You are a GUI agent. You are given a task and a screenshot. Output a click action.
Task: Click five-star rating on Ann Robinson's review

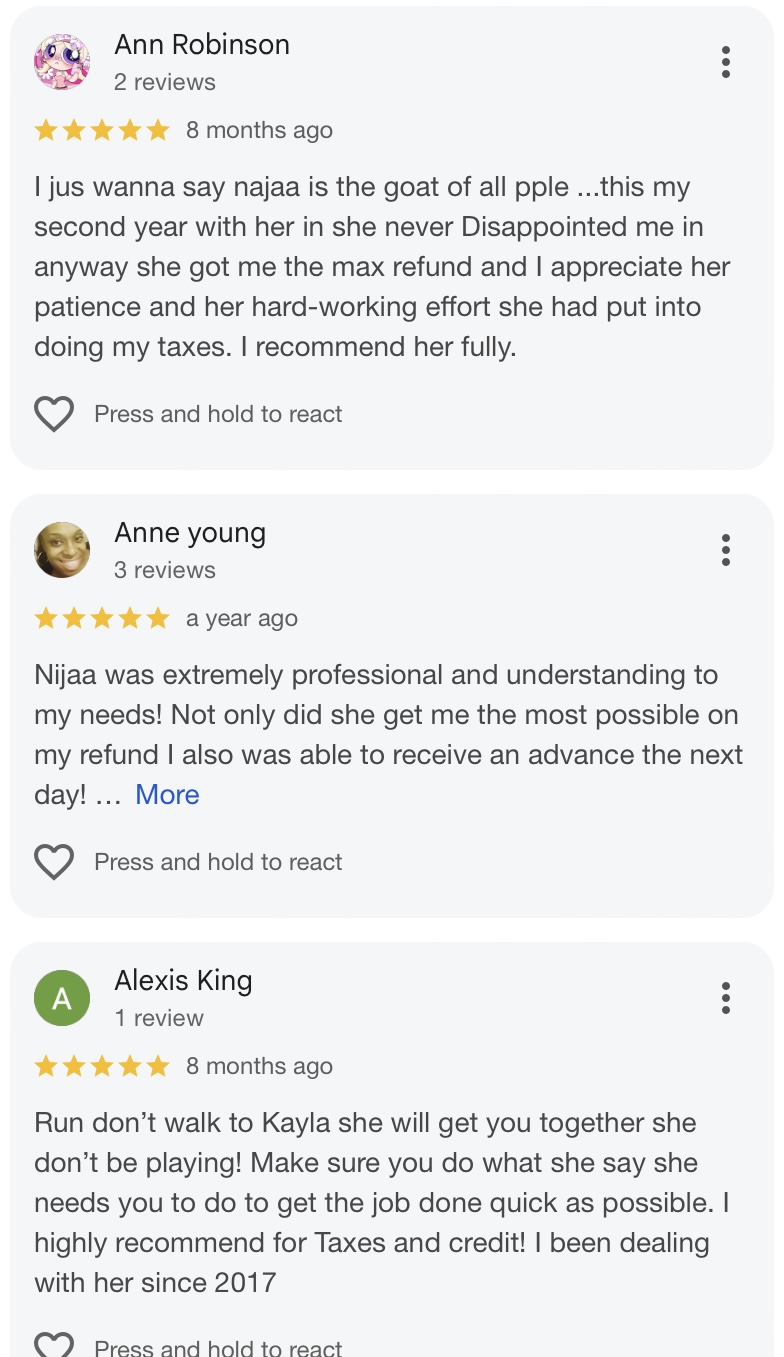point(102,130)
